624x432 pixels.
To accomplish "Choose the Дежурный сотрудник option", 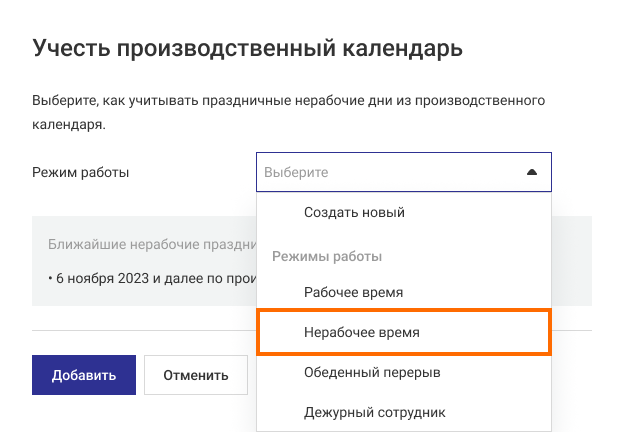I will (374, 412).
